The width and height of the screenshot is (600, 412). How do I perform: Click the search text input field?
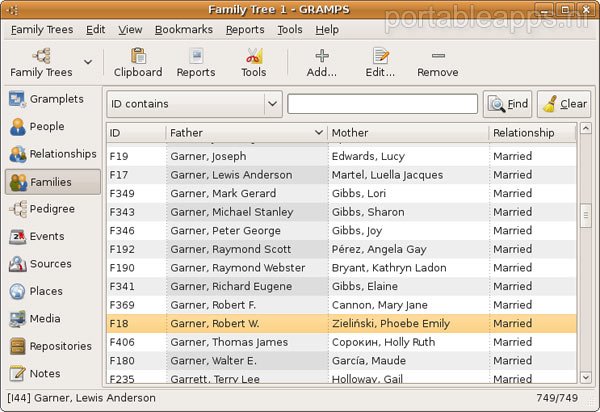coord(382,104)
